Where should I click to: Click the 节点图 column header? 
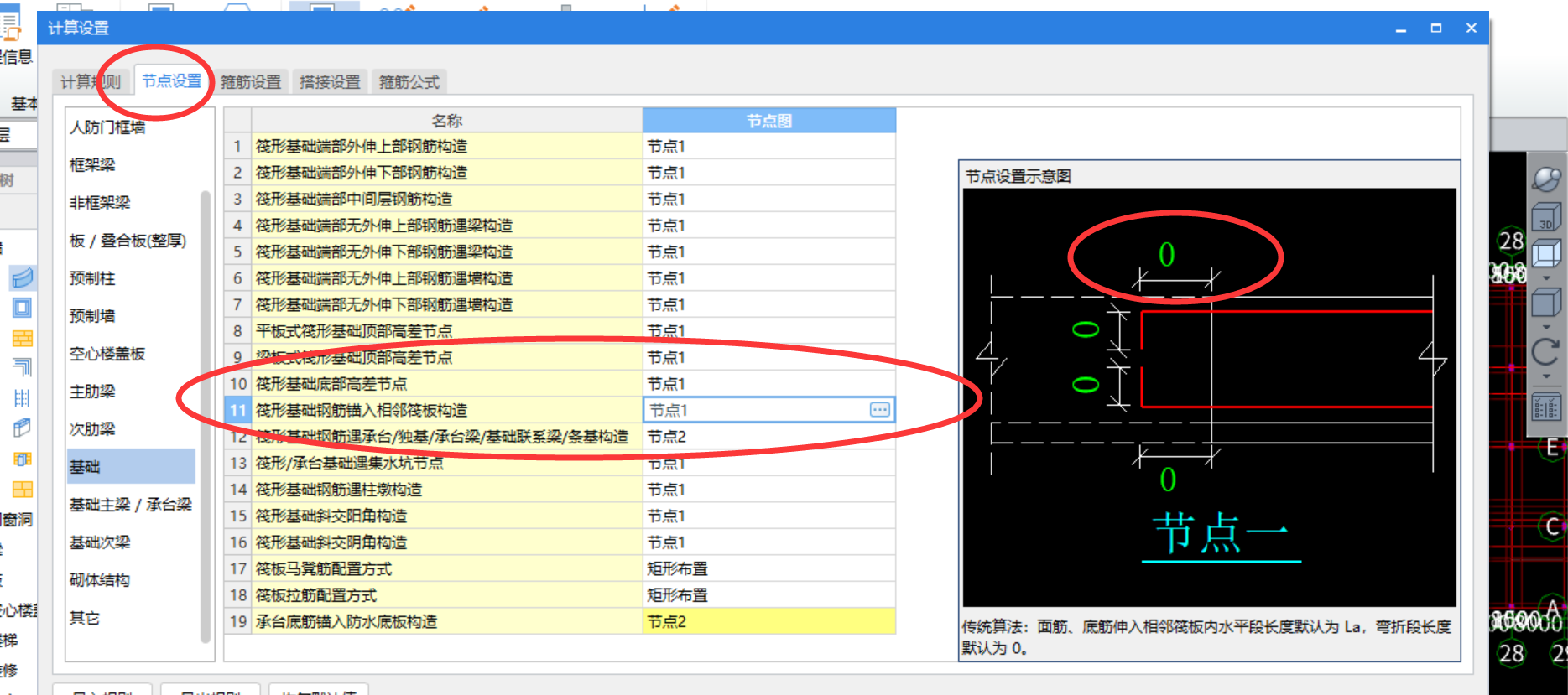tap(769, 121)
